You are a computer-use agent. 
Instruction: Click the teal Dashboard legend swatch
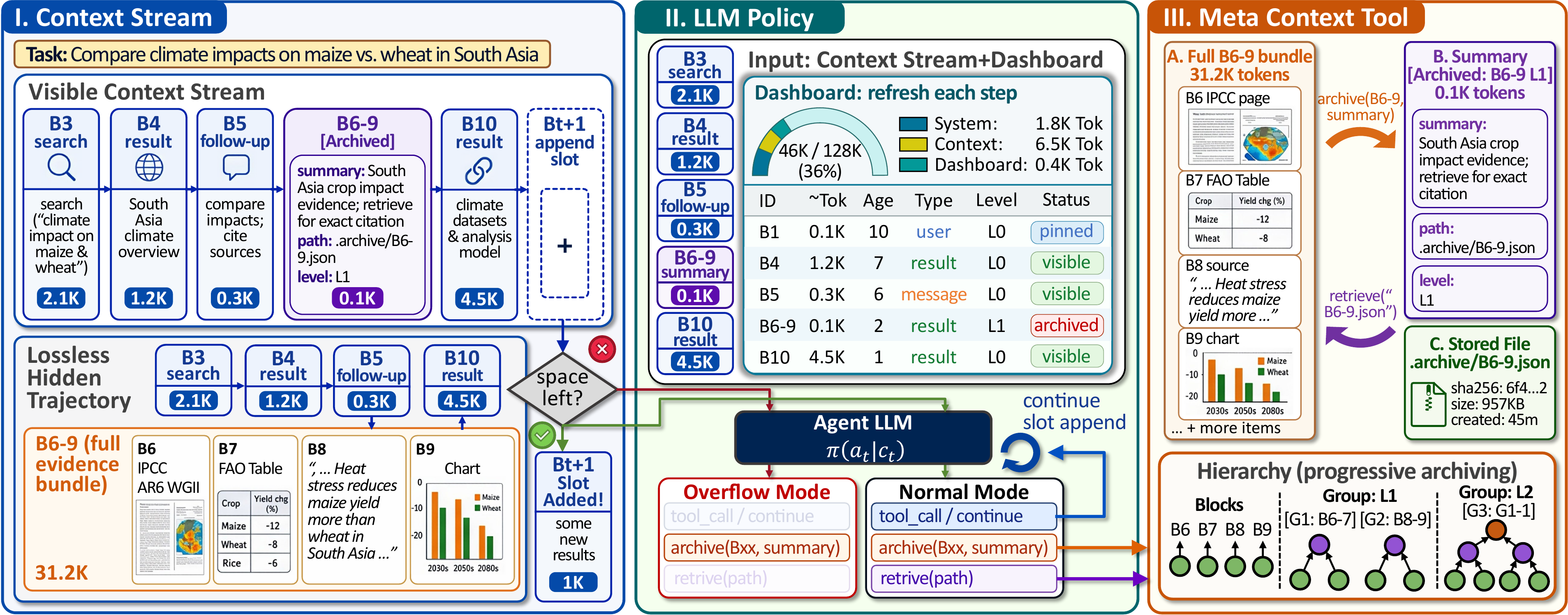tap(913, 165)
